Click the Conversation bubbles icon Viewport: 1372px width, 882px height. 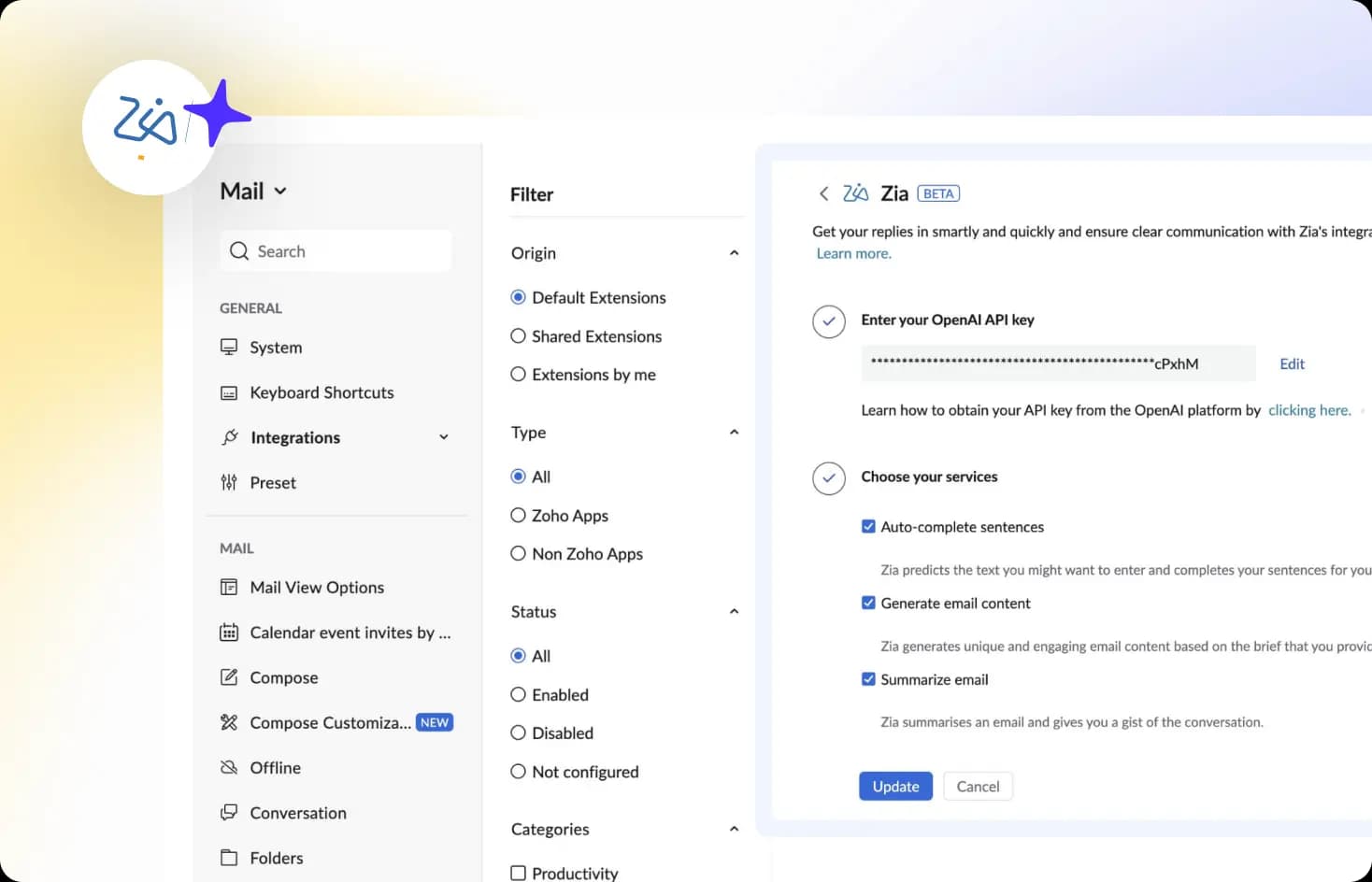(x=229, y=813)
